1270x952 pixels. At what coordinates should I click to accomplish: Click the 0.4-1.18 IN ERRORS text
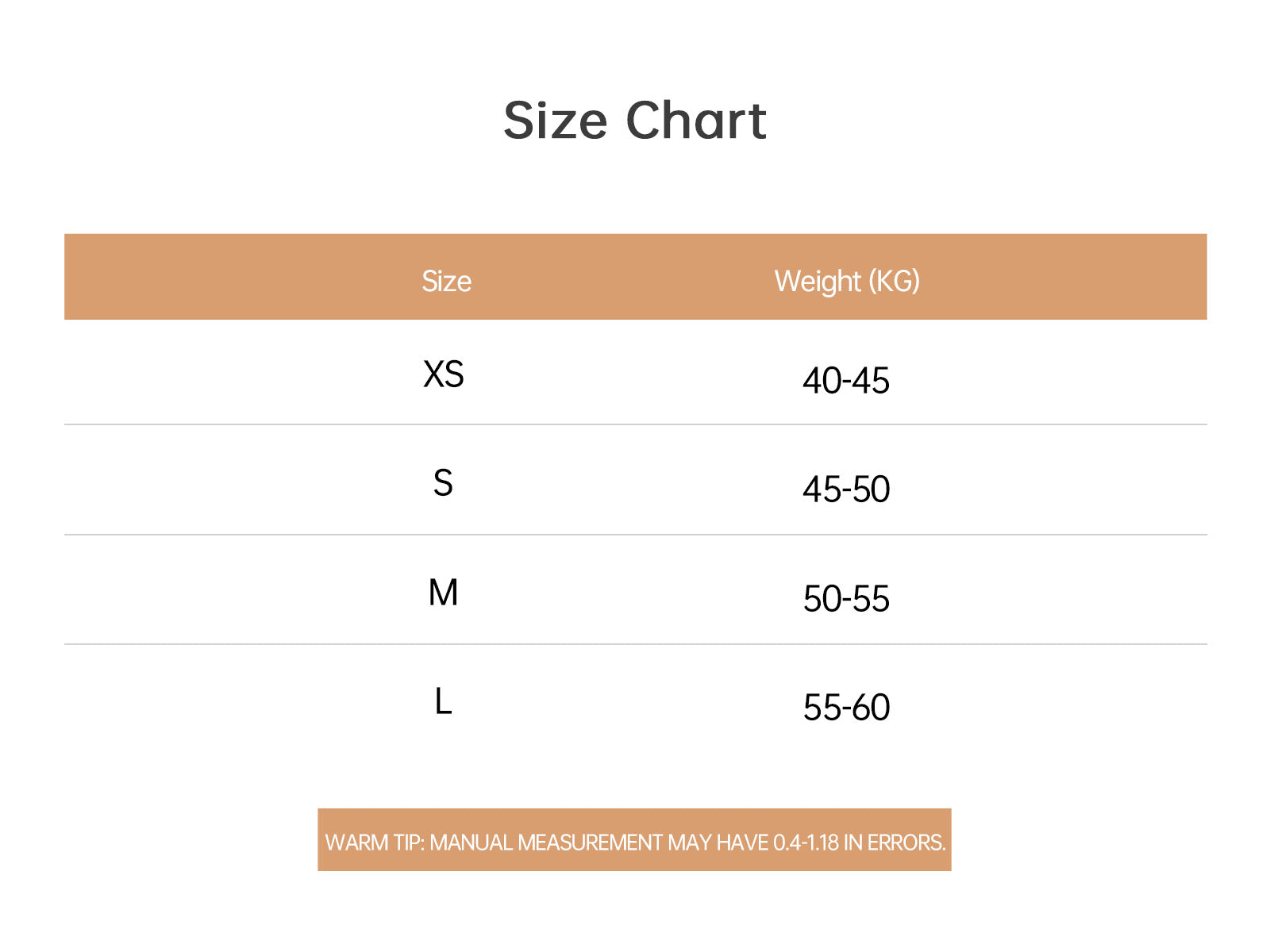[x=860, y=843]
